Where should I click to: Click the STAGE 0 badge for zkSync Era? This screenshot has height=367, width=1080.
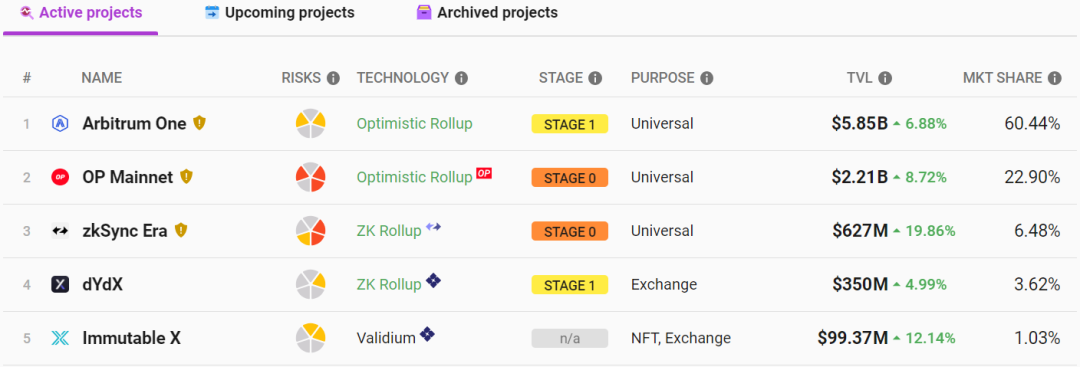pyautogui.click(x=570, y=231)
